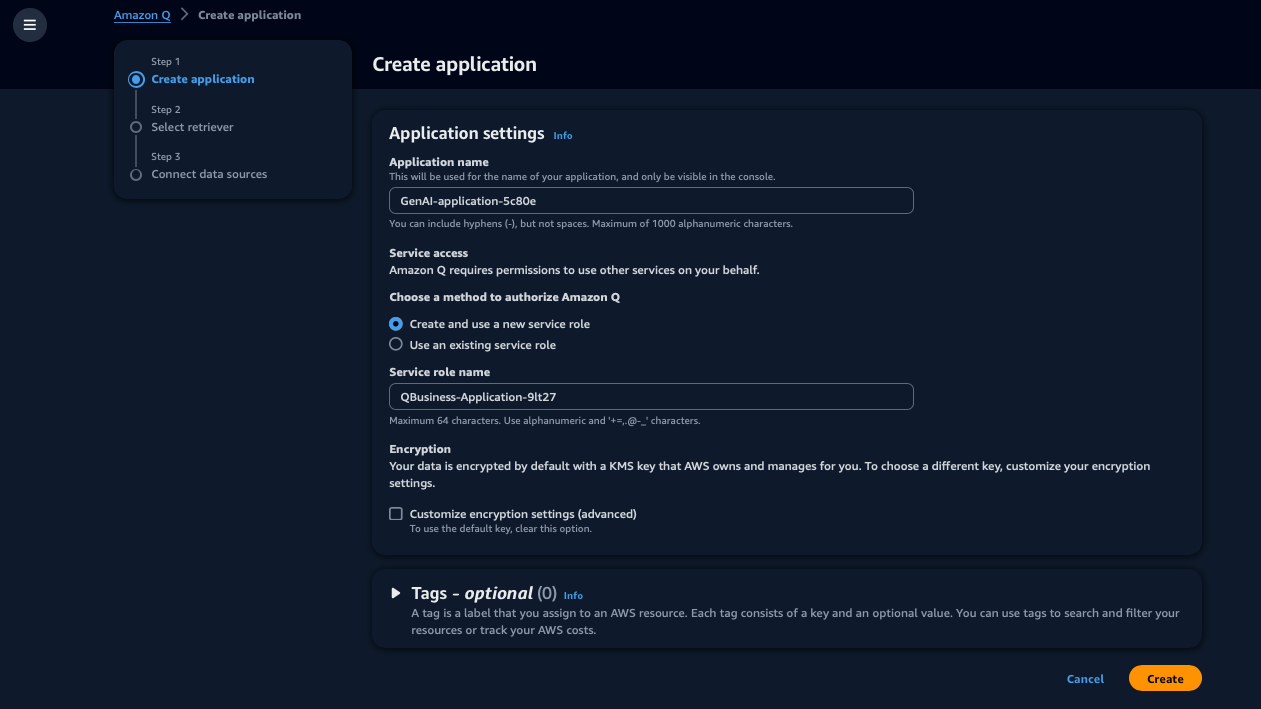Viewport: 1261px width, 709px height.
Task: Click Choose a method to authorize Amazon Q
Action: 505,297
